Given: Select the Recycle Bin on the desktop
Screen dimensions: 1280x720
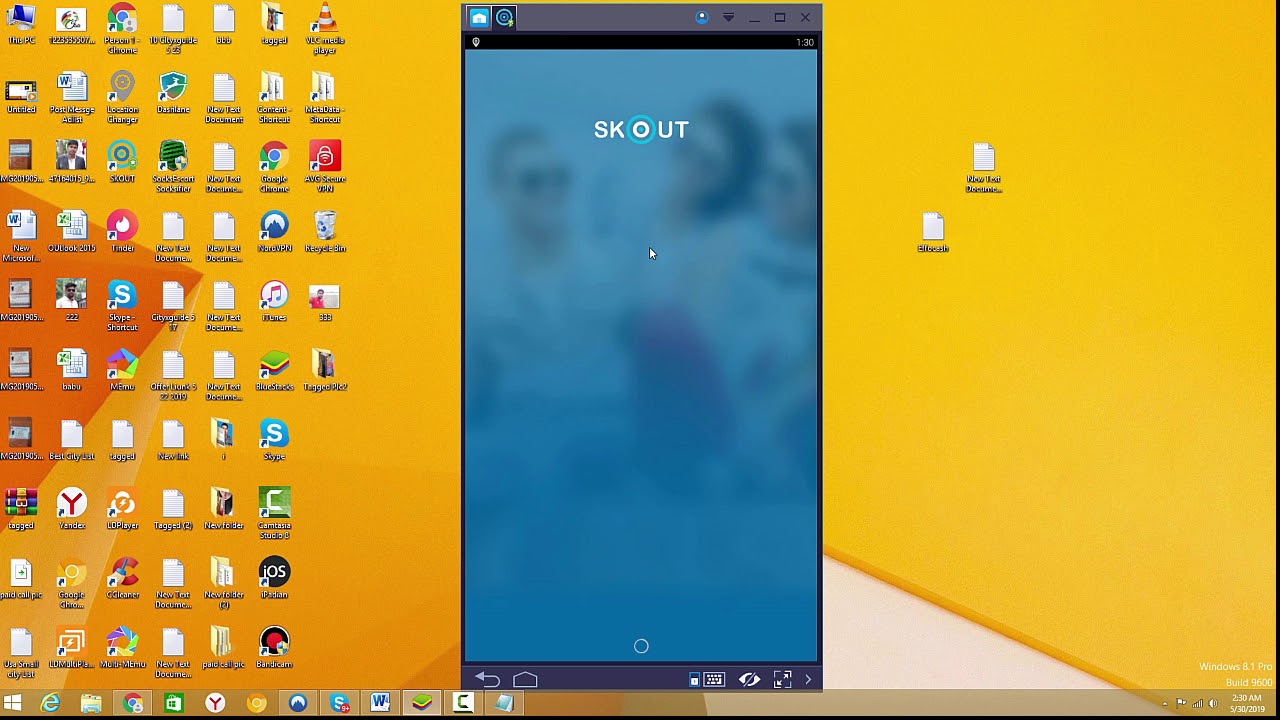Looking at the screenshot, I should (324, 232).
